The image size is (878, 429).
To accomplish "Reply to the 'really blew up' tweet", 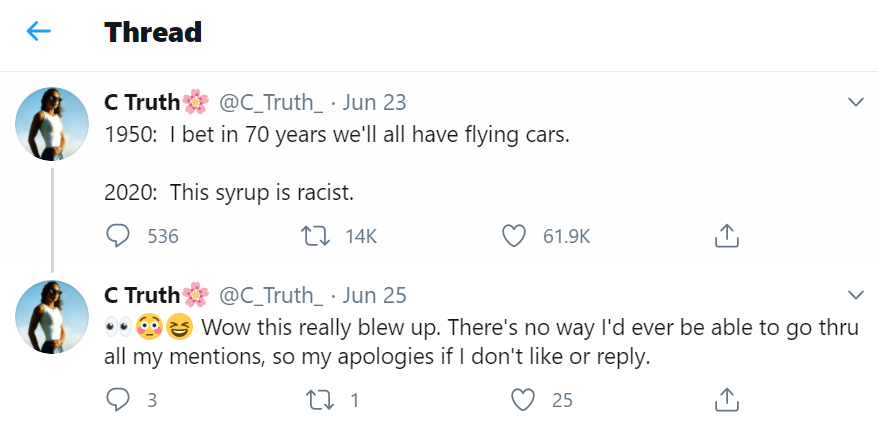I will click(x=118, y=400).
